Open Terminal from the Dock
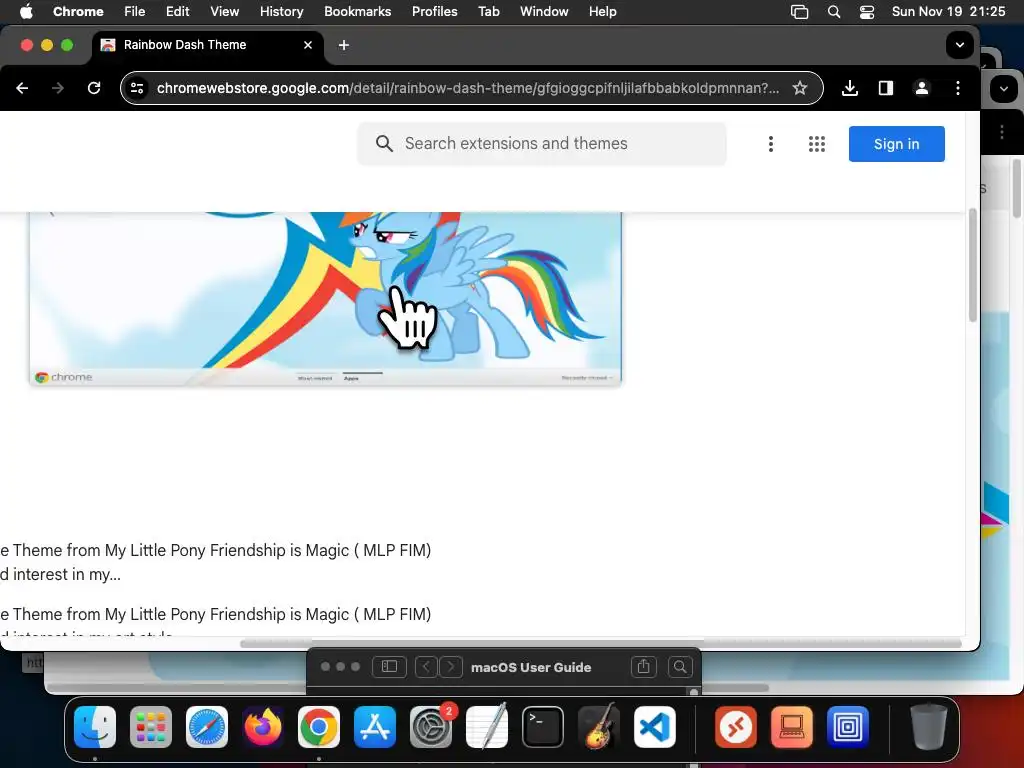The height and width of the screenshot is (768, 1024). (x=543, y=727)
